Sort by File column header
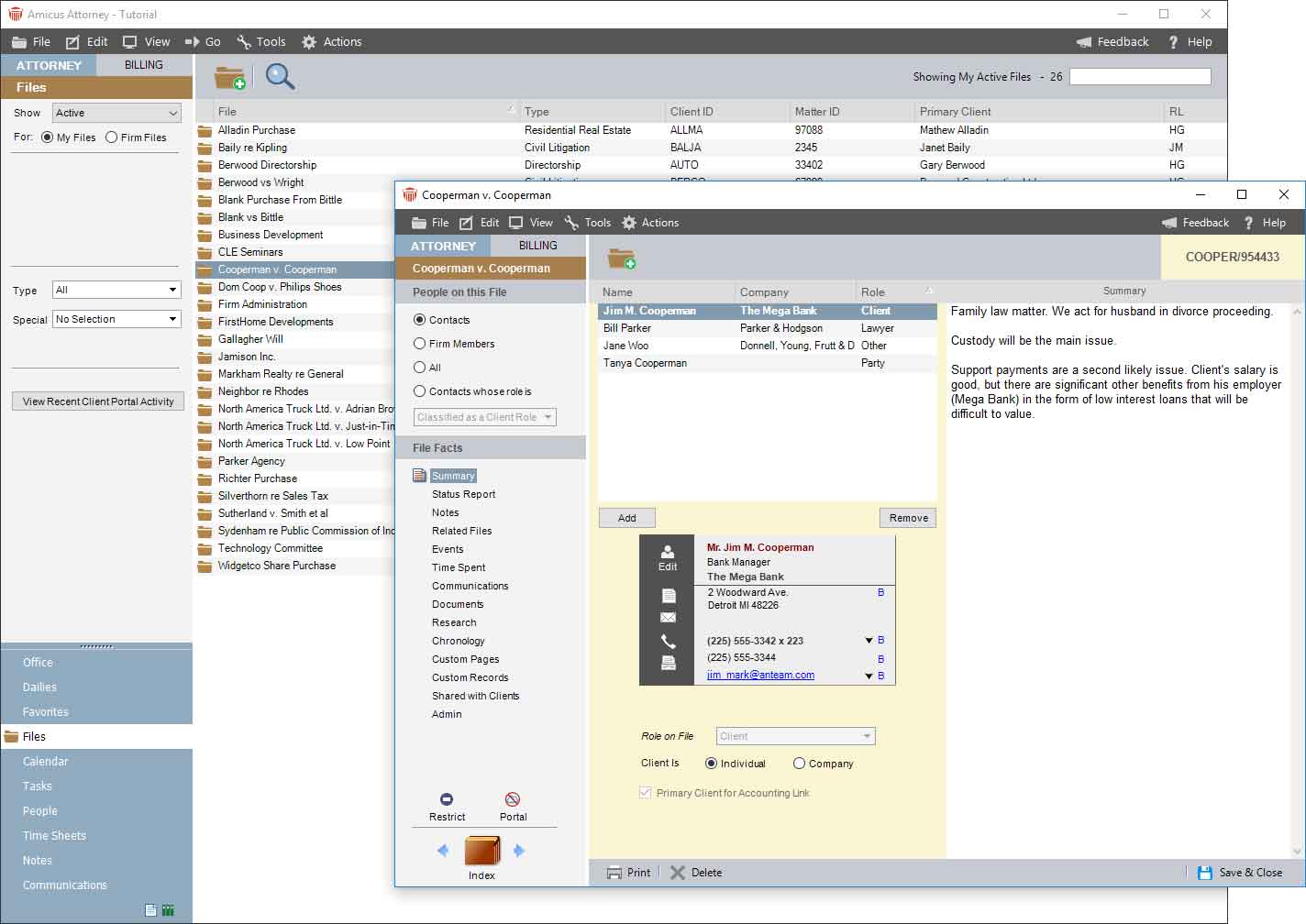Viewport: 1306px width, 924px height. tap(366, 111)
